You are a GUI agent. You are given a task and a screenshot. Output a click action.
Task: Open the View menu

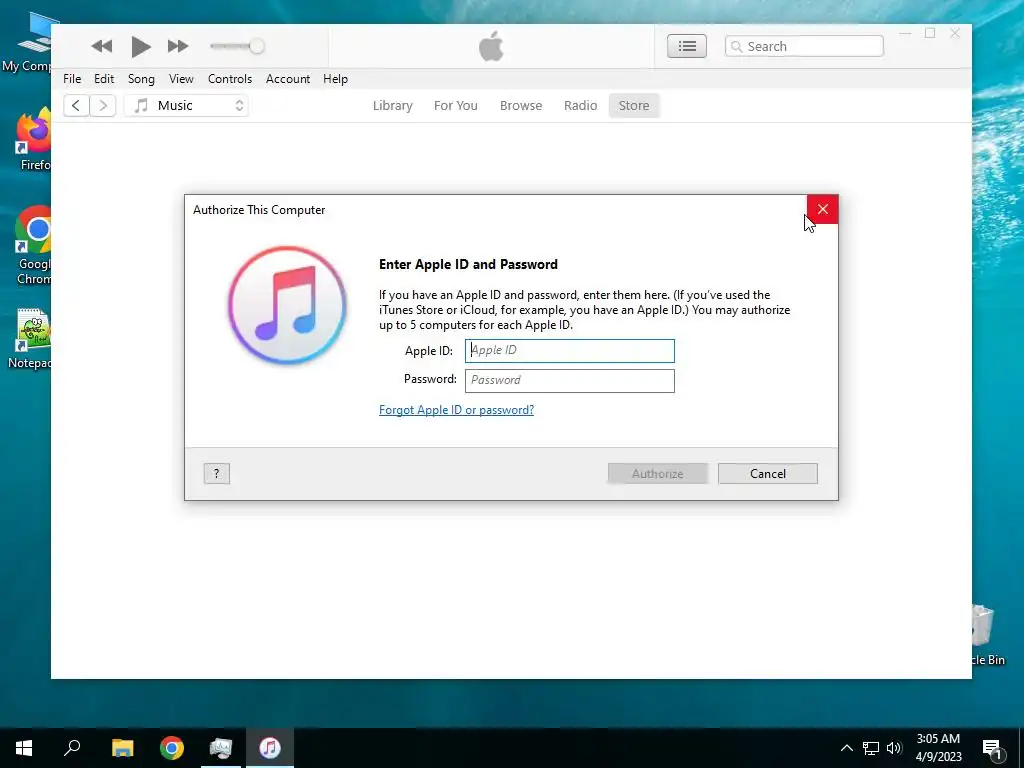point(181,78)
